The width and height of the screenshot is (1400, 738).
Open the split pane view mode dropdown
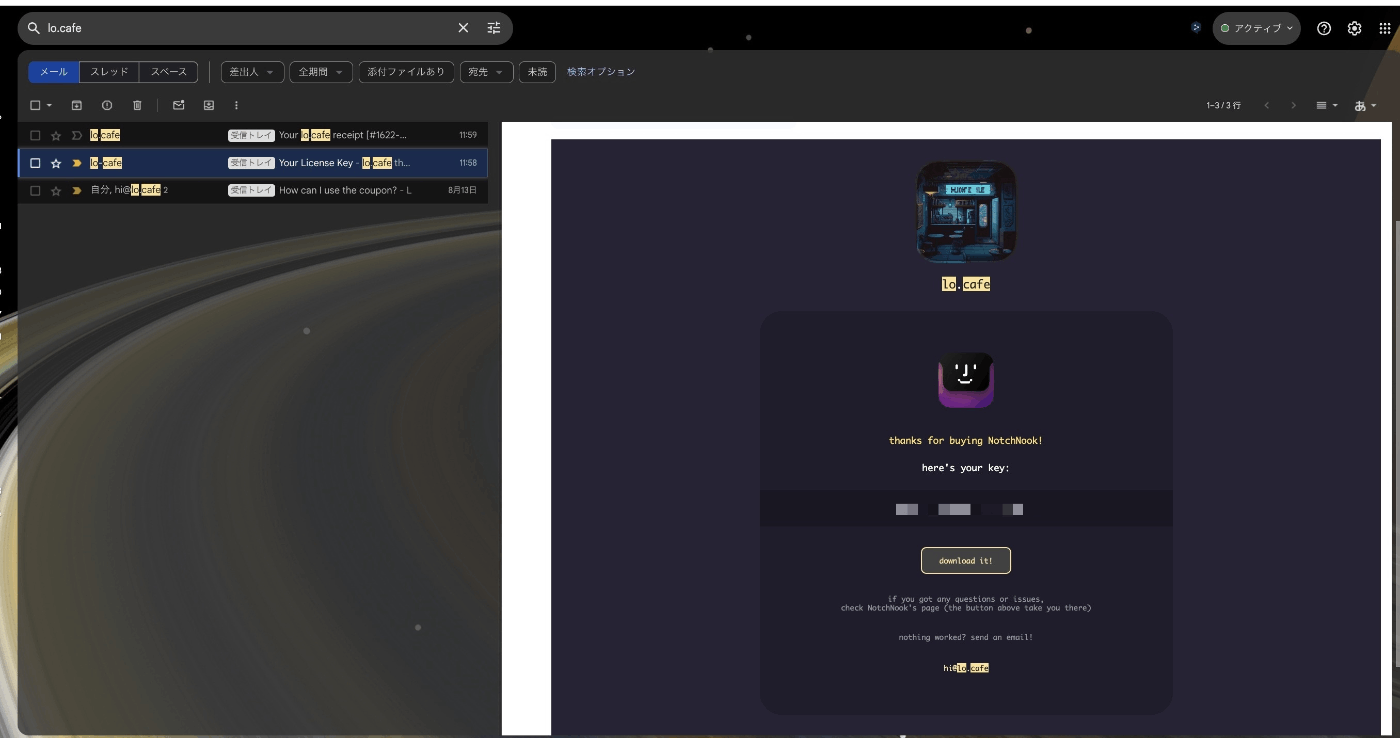coord(1327,105)
